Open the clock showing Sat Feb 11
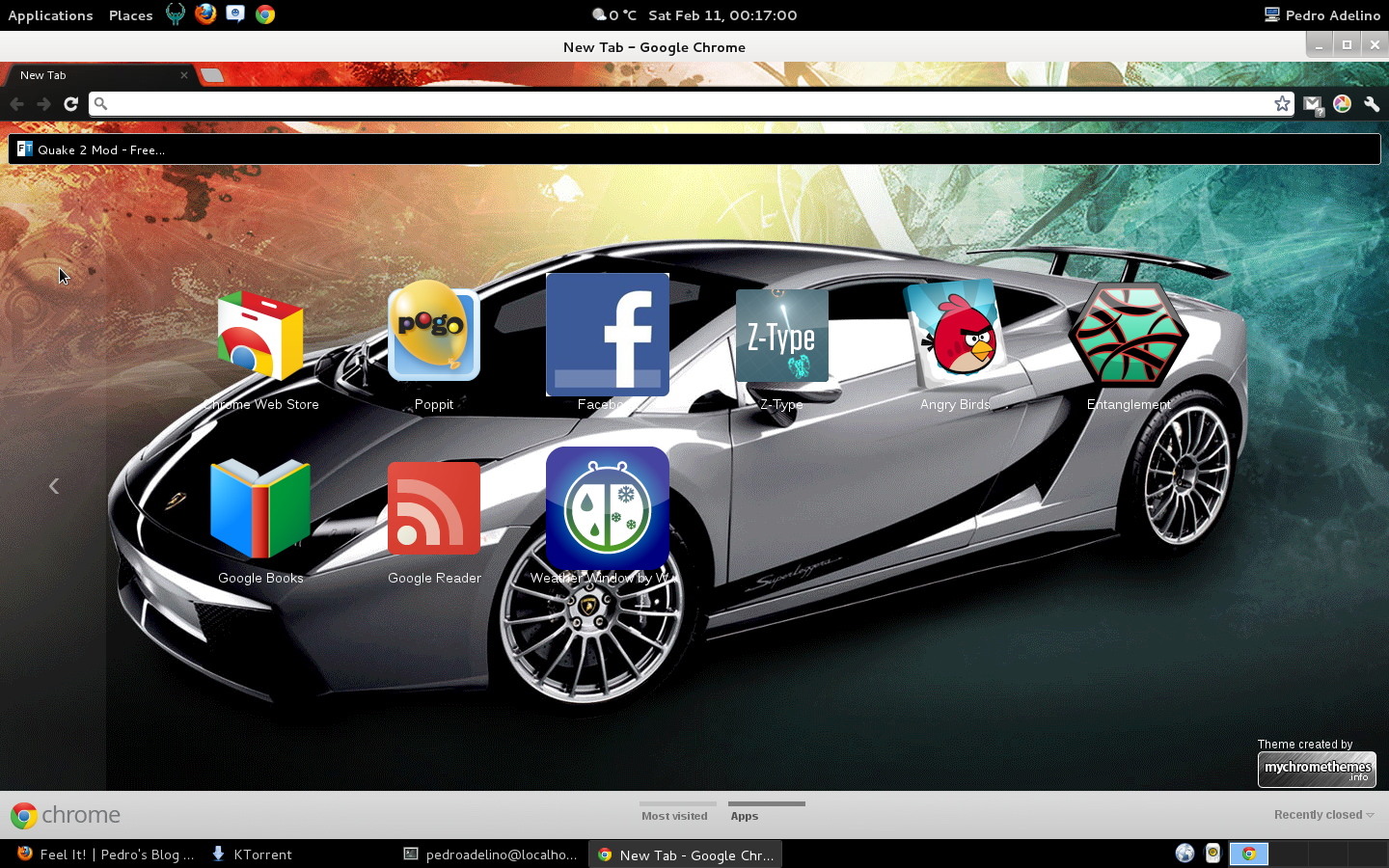The height and width of the screenshot is (868, 1389). [722, 15]
